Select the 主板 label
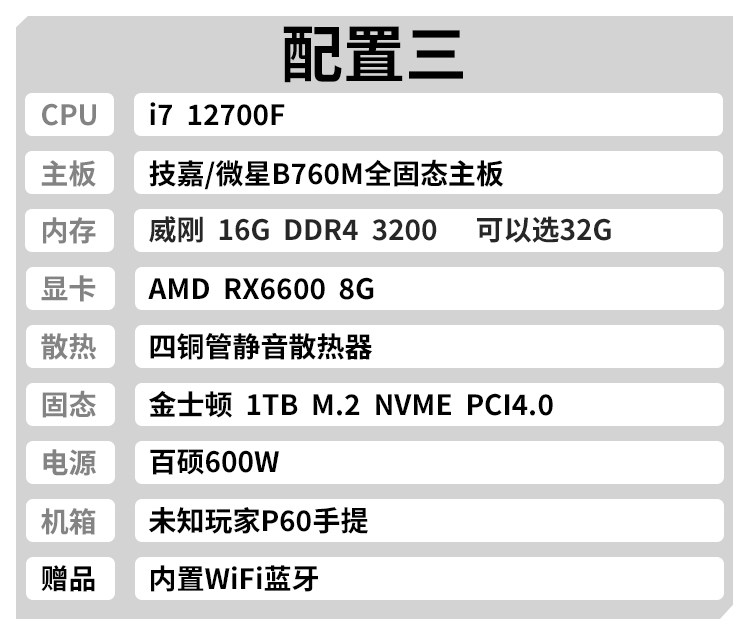This screenshot has width=750, height=641. click(69, 173)
